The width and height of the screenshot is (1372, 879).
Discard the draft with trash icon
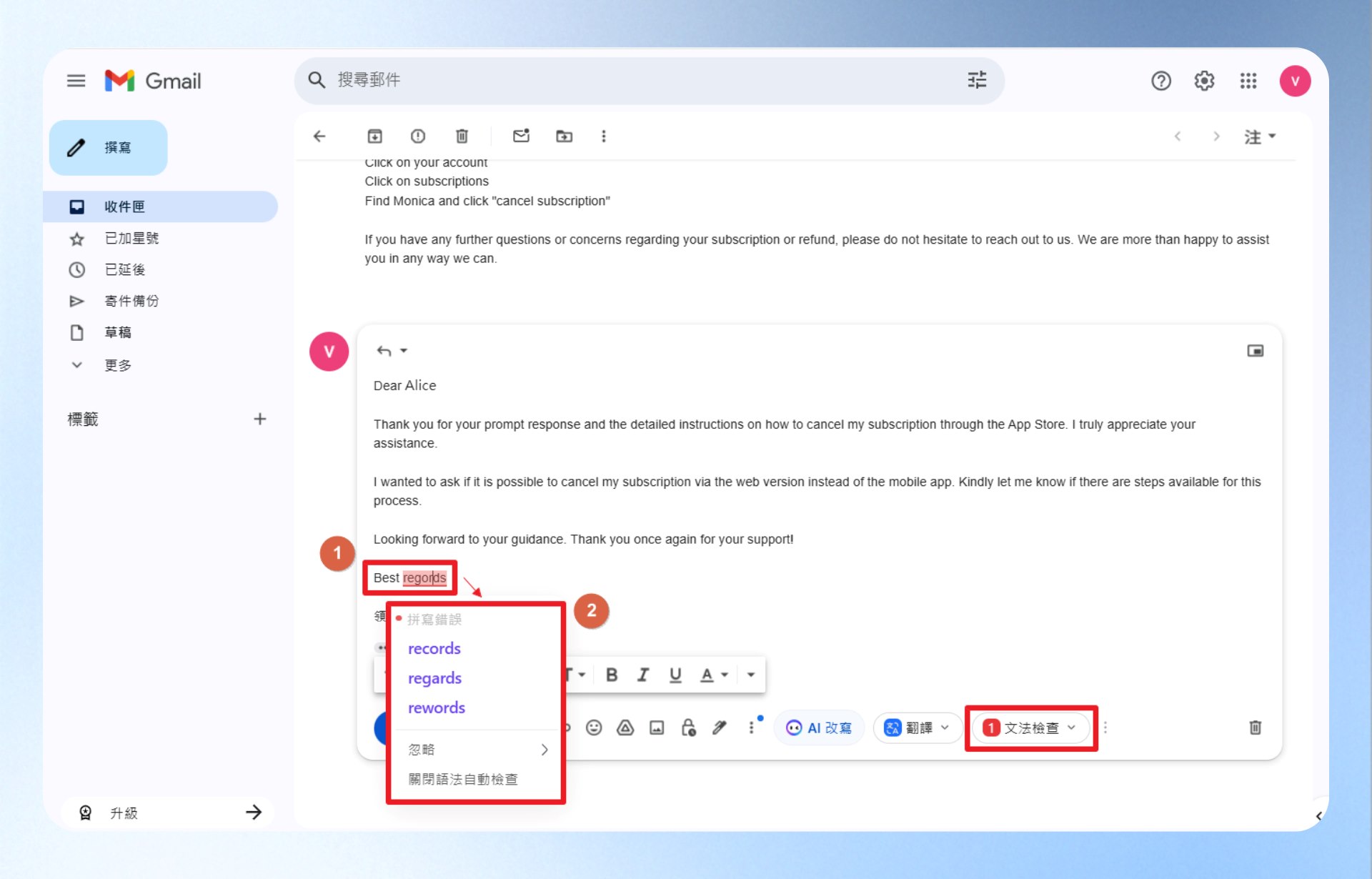pyautogui.click(x=1255, y=727)
